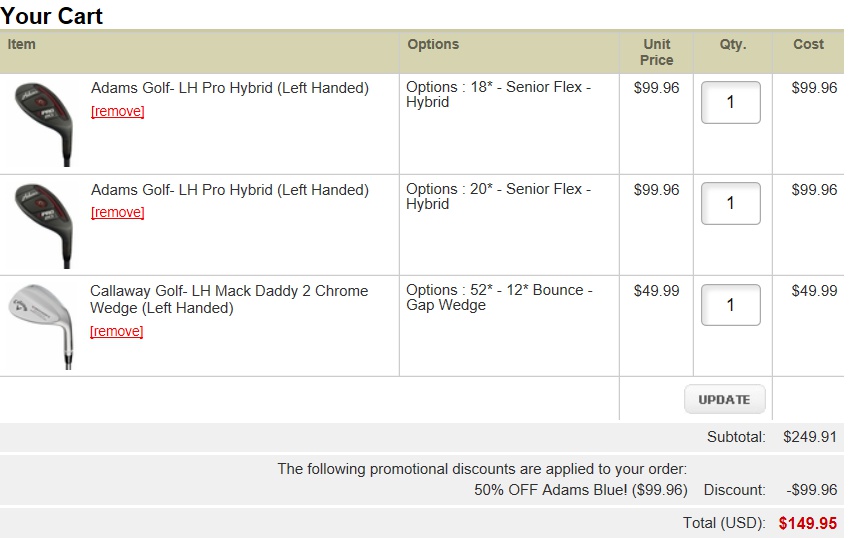Click quantity field for 18* hybrid

click(x=730, y=102)
